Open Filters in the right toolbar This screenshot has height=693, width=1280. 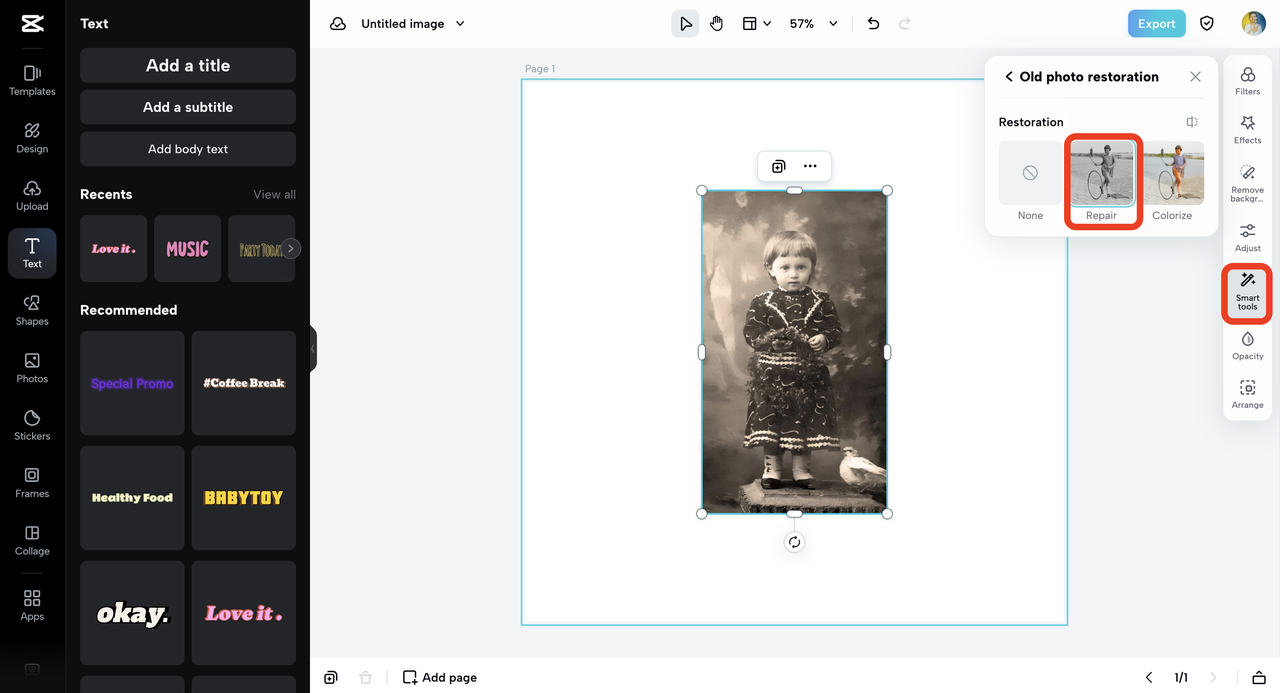1247,81
